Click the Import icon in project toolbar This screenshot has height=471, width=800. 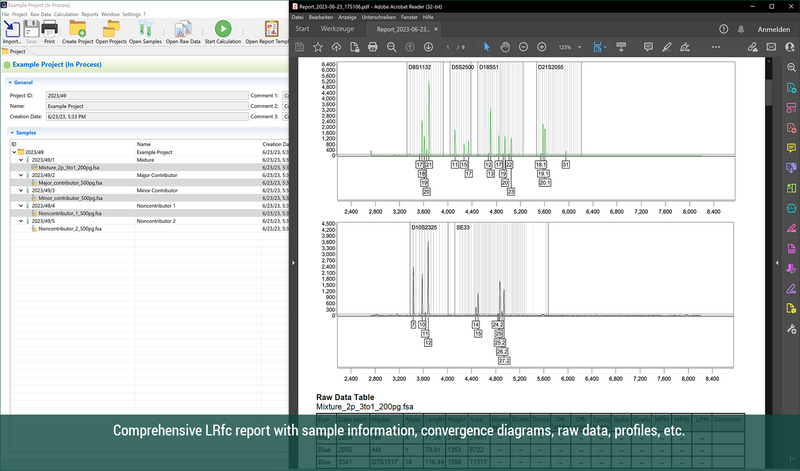click(11, 30)
